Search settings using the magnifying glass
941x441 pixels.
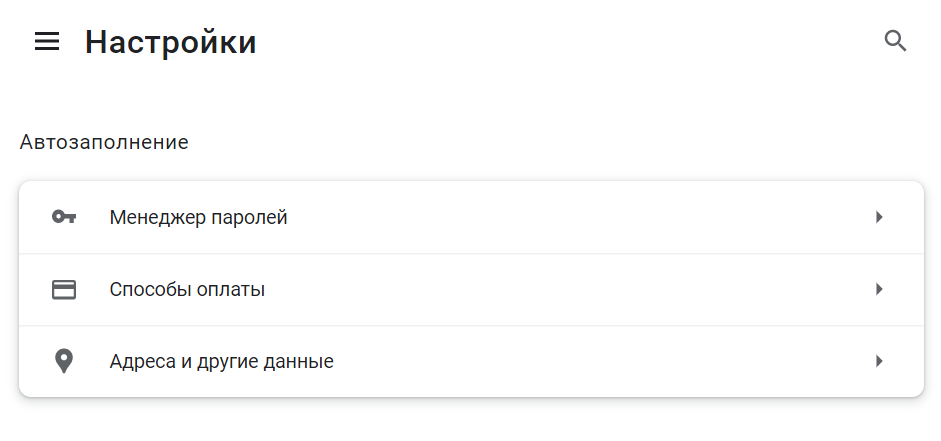click(x=895, y=41)
